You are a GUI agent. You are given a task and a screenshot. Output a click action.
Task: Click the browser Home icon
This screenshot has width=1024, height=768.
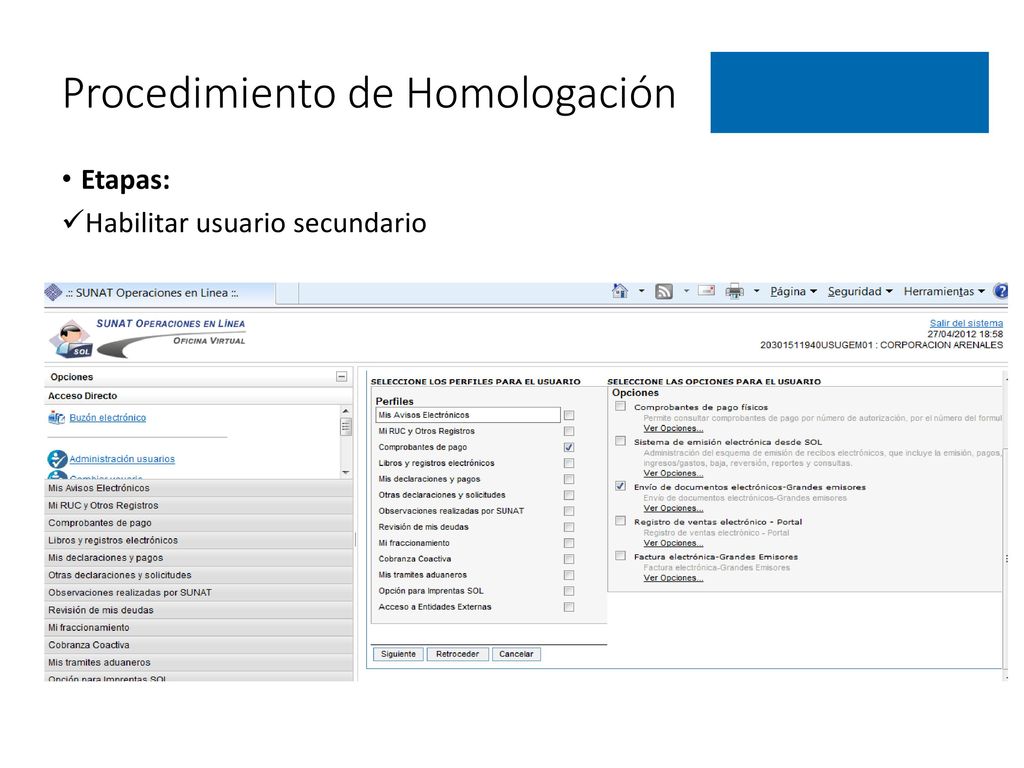620,291
